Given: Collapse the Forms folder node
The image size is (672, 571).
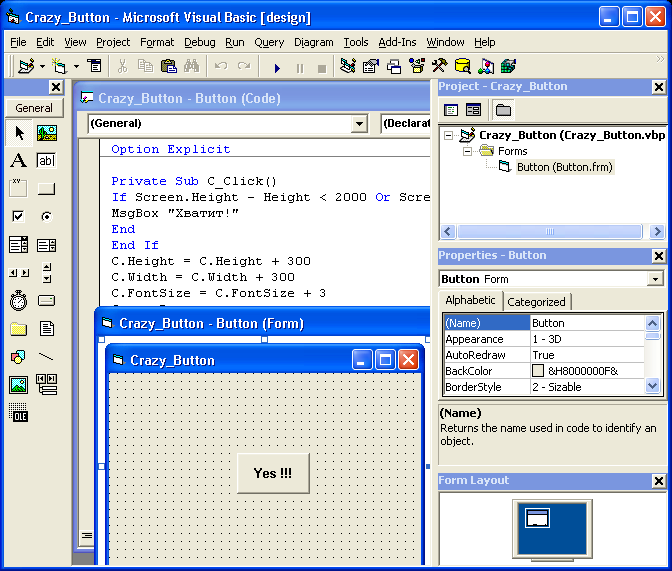Looking at the screenshot, I should point(467,151).
